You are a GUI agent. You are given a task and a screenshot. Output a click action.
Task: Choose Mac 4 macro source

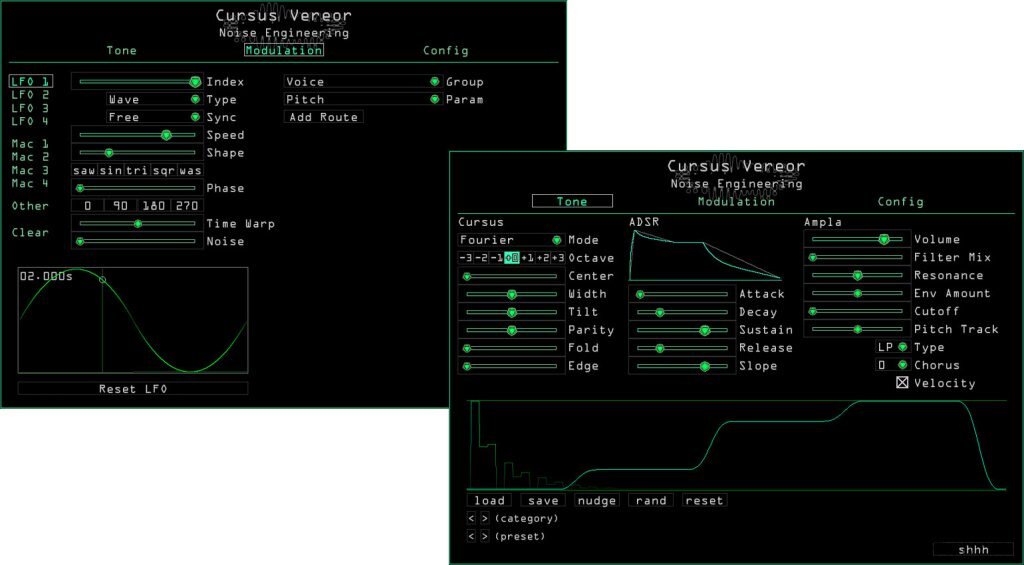point(30,184)
